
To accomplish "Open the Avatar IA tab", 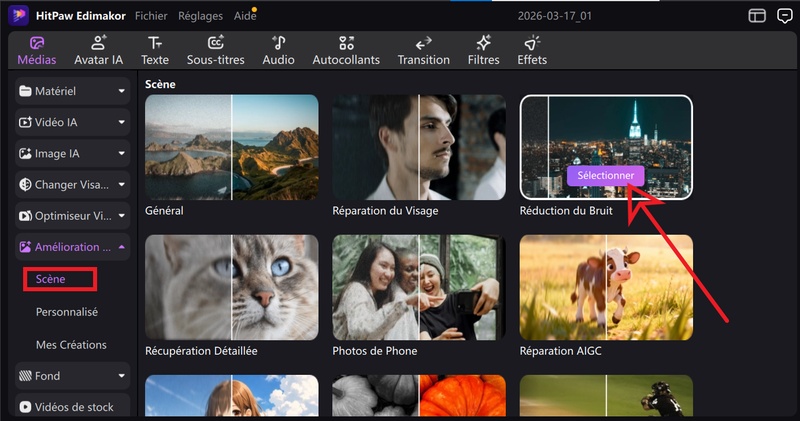I will pyautogui.click(x=98, y=51).
